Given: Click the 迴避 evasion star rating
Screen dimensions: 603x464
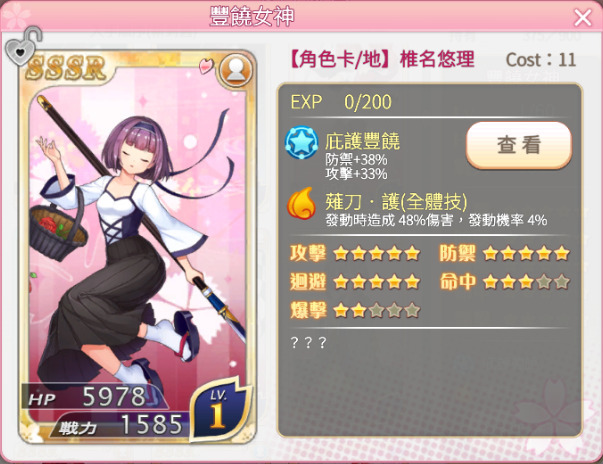Looking at the screenshot, I should 354,282.
